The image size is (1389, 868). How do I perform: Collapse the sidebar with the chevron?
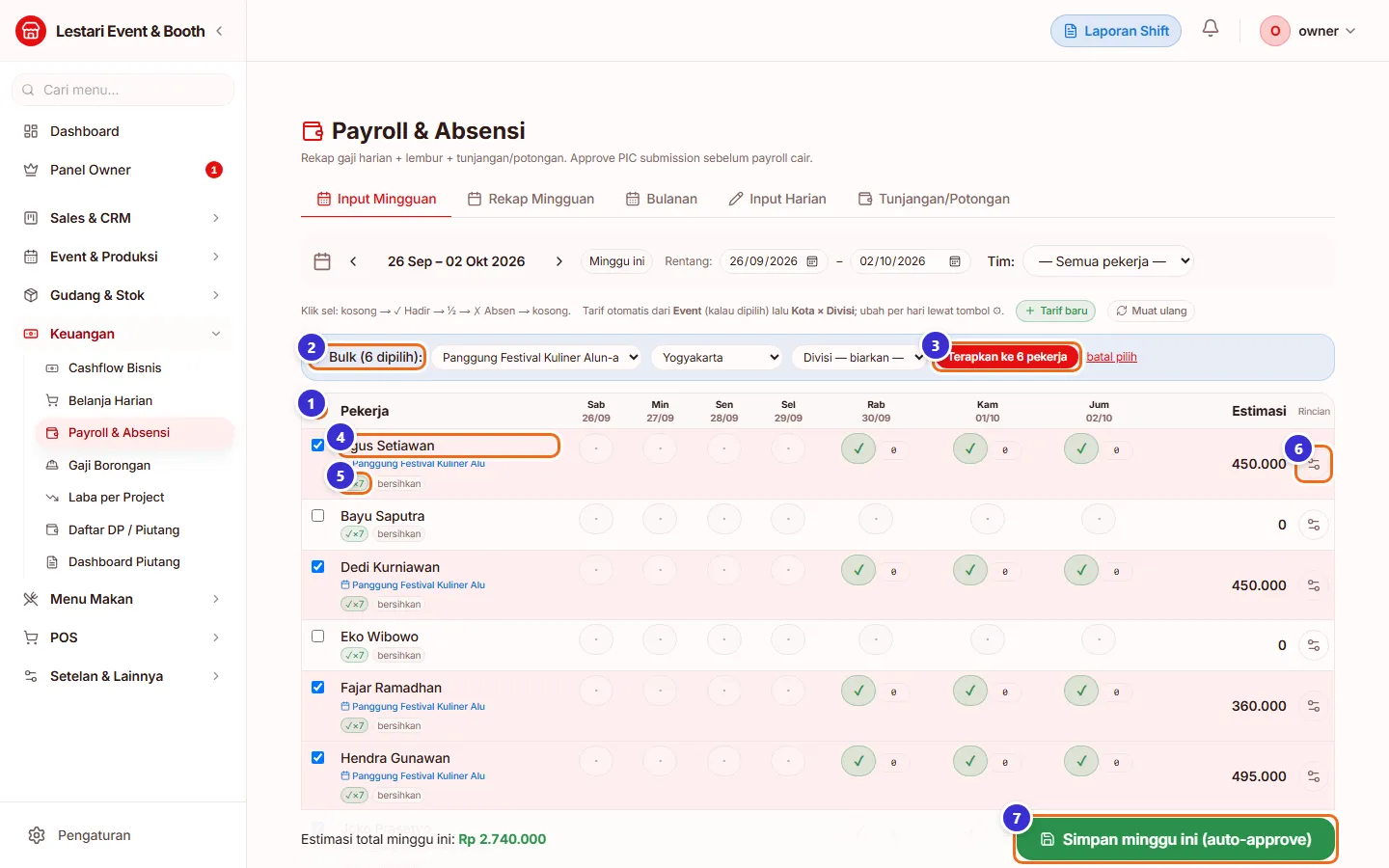(220, 31)
